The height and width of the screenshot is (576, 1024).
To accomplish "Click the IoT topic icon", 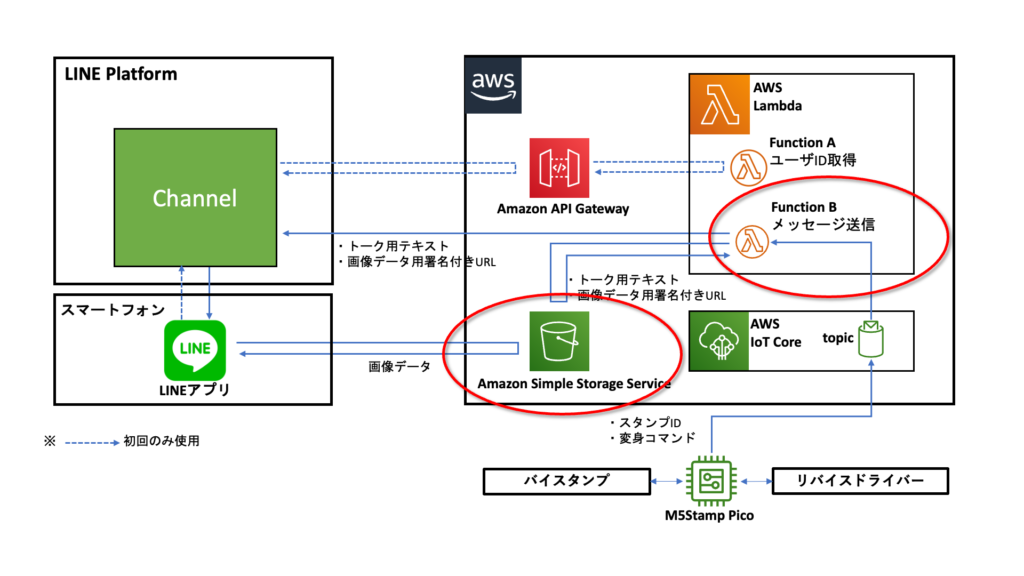I will [874, 340].
